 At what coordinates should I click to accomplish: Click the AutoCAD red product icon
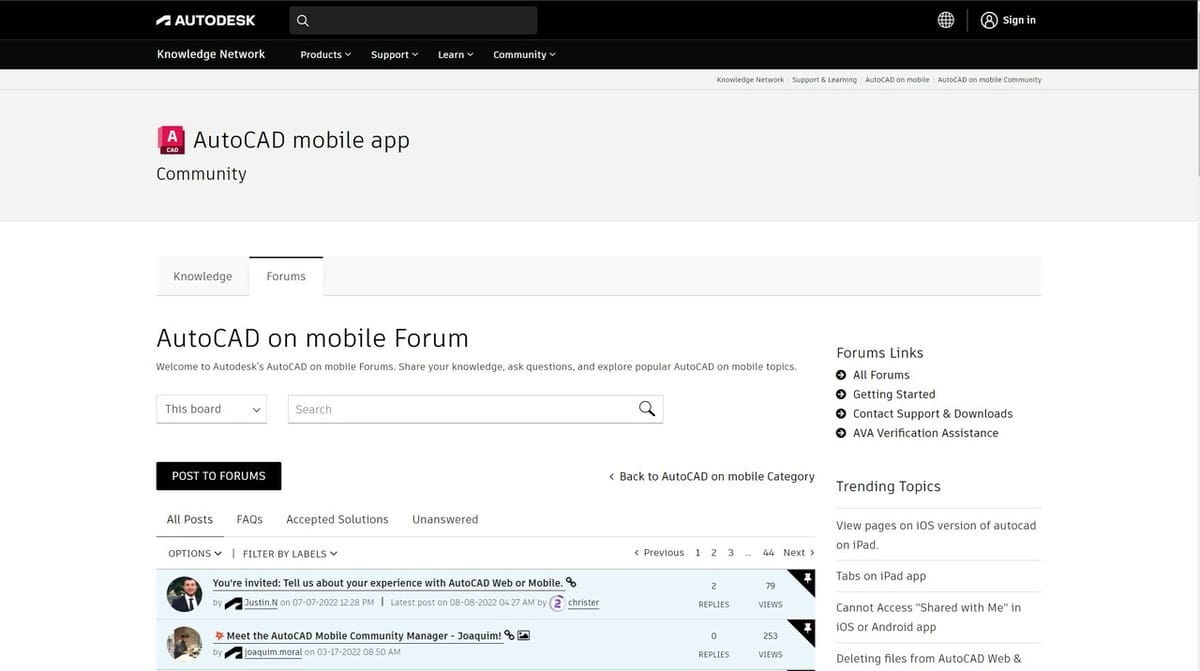[172, 140]
